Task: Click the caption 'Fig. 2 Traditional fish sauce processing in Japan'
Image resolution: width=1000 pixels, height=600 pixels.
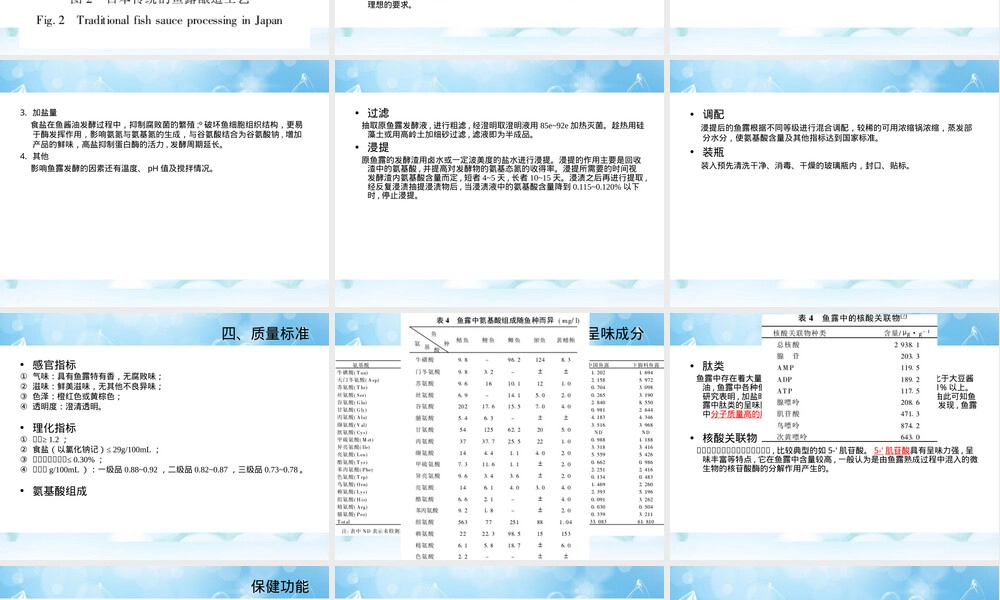Action: point(159,20)
